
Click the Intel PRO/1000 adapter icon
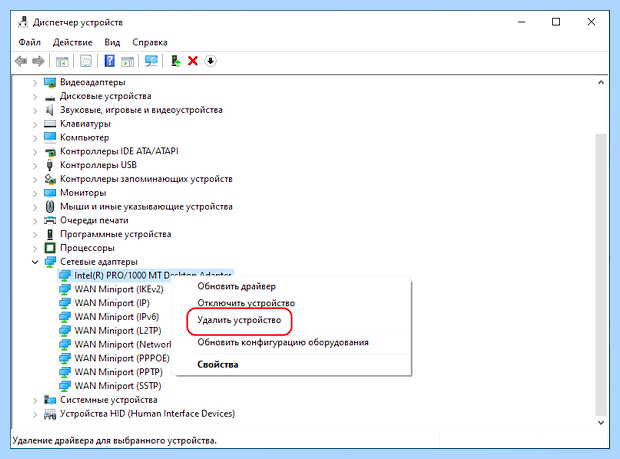pos(64,276)
